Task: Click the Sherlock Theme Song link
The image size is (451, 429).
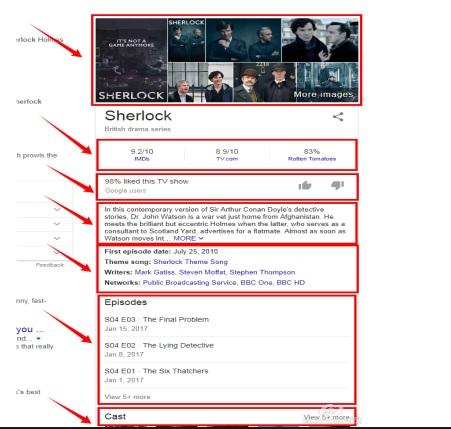Action: [190, 262]
